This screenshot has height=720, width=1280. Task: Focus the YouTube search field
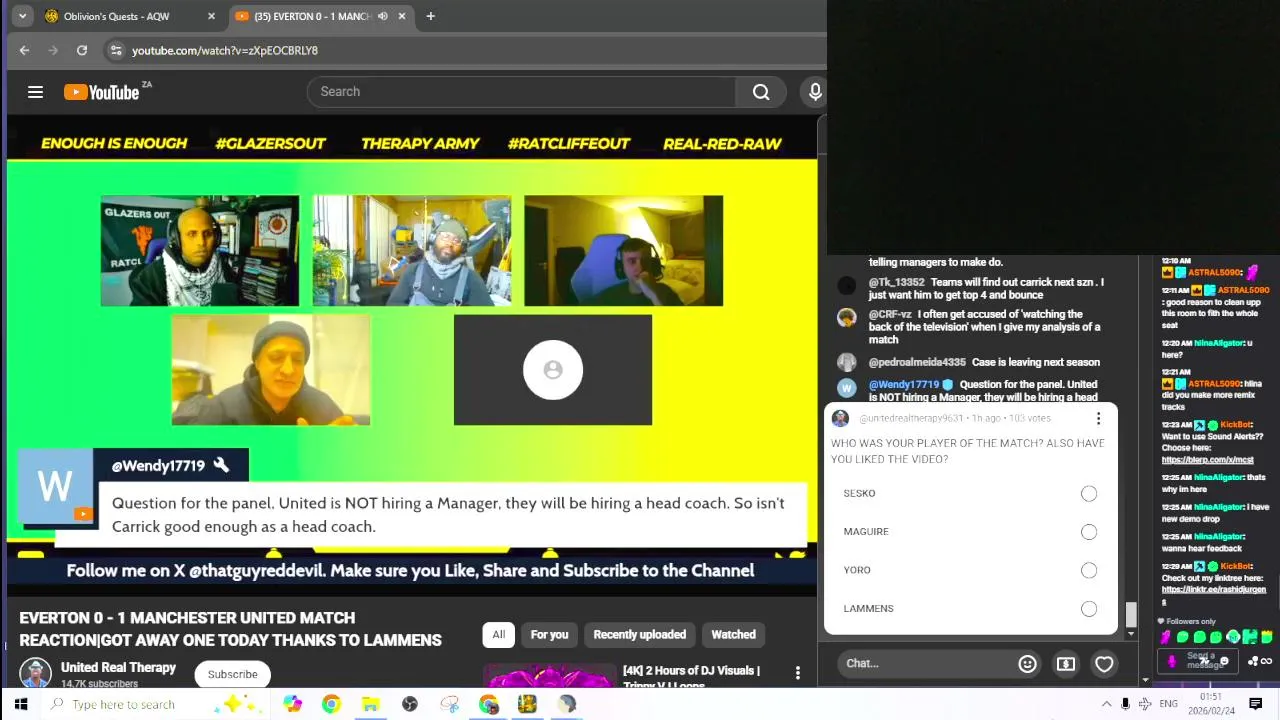(x=522, y=92)
